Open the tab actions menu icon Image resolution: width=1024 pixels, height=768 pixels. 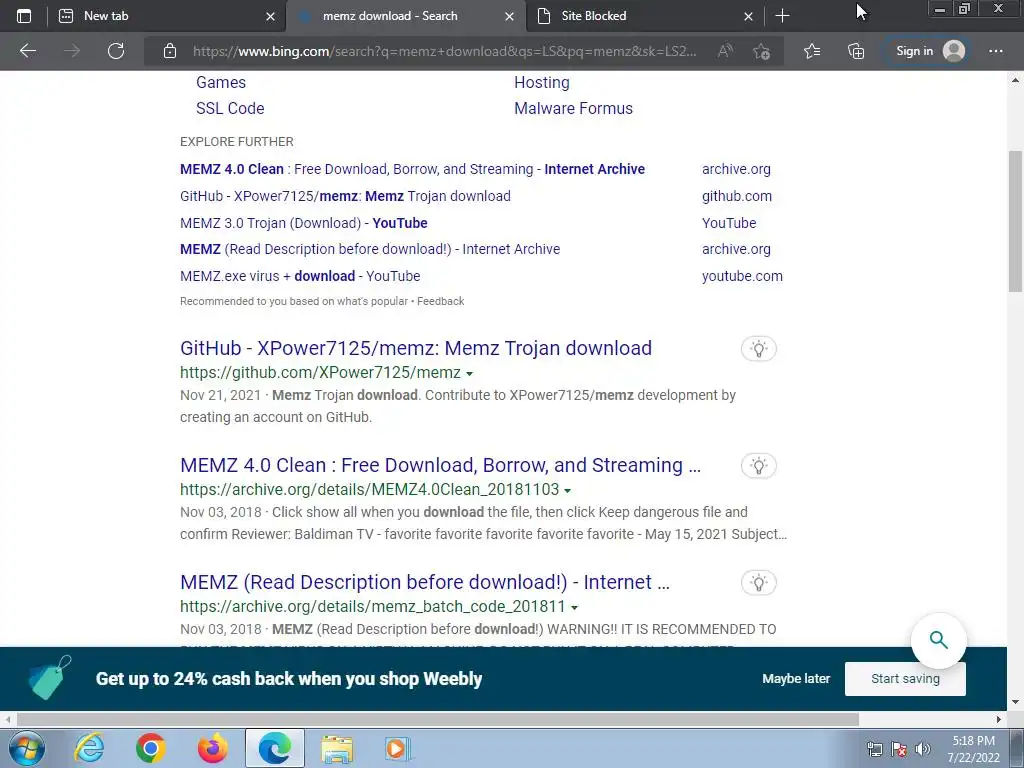pos(24,16)
